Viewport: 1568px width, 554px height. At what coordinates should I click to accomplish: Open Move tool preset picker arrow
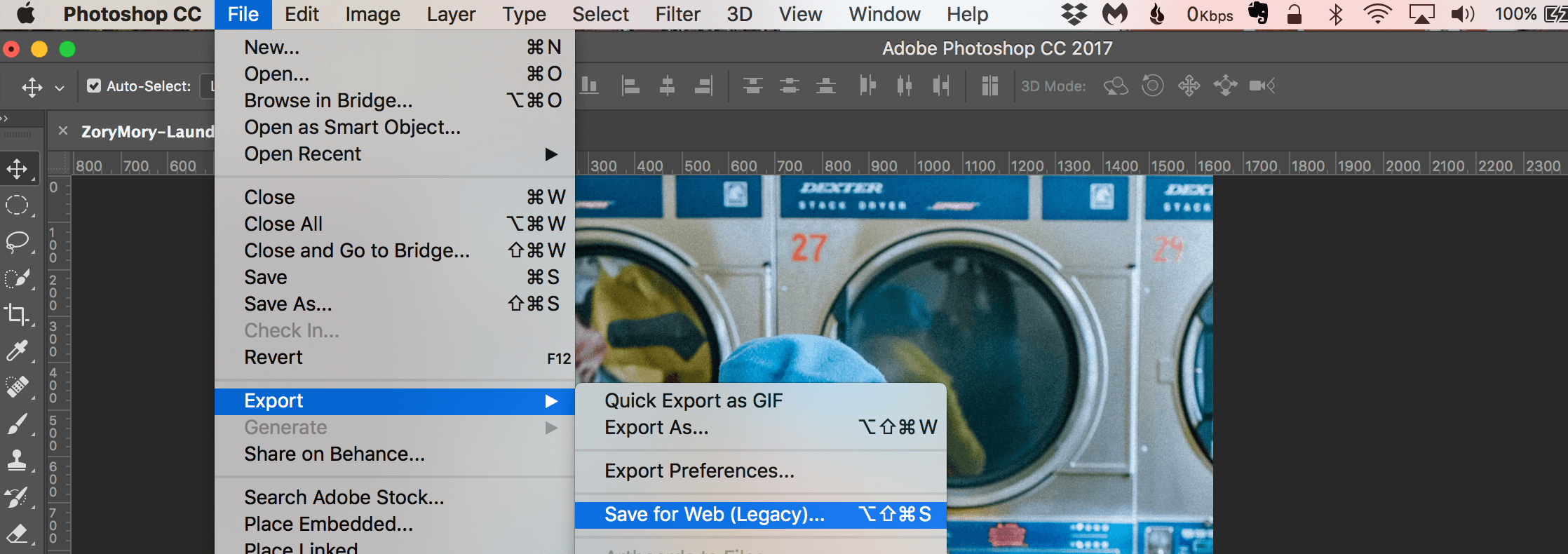point(60,88)
